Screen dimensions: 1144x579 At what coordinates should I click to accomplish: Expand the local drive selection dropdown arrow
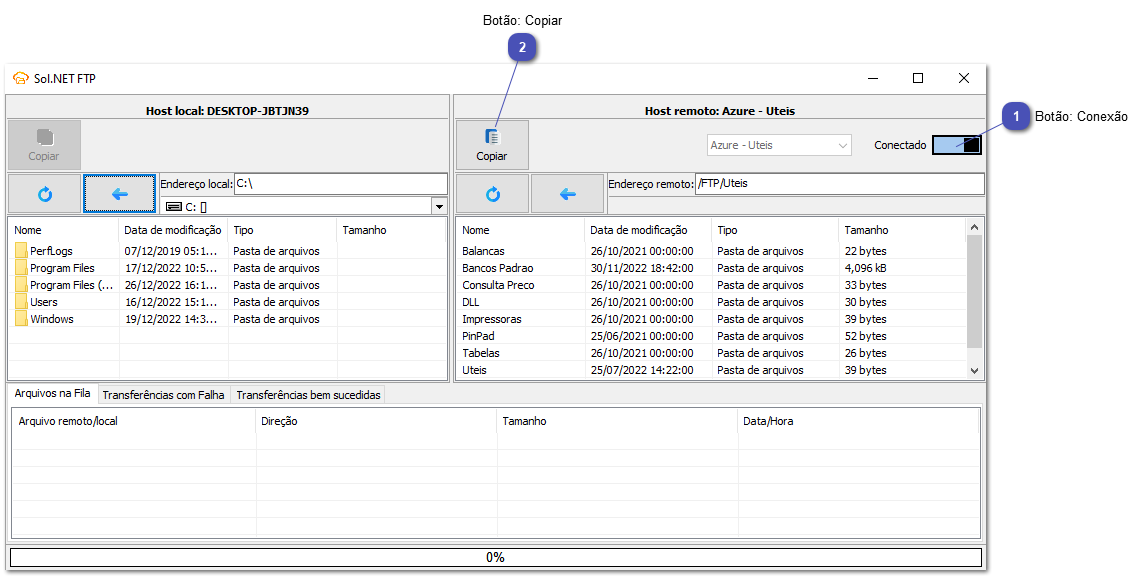coord(439,205)
